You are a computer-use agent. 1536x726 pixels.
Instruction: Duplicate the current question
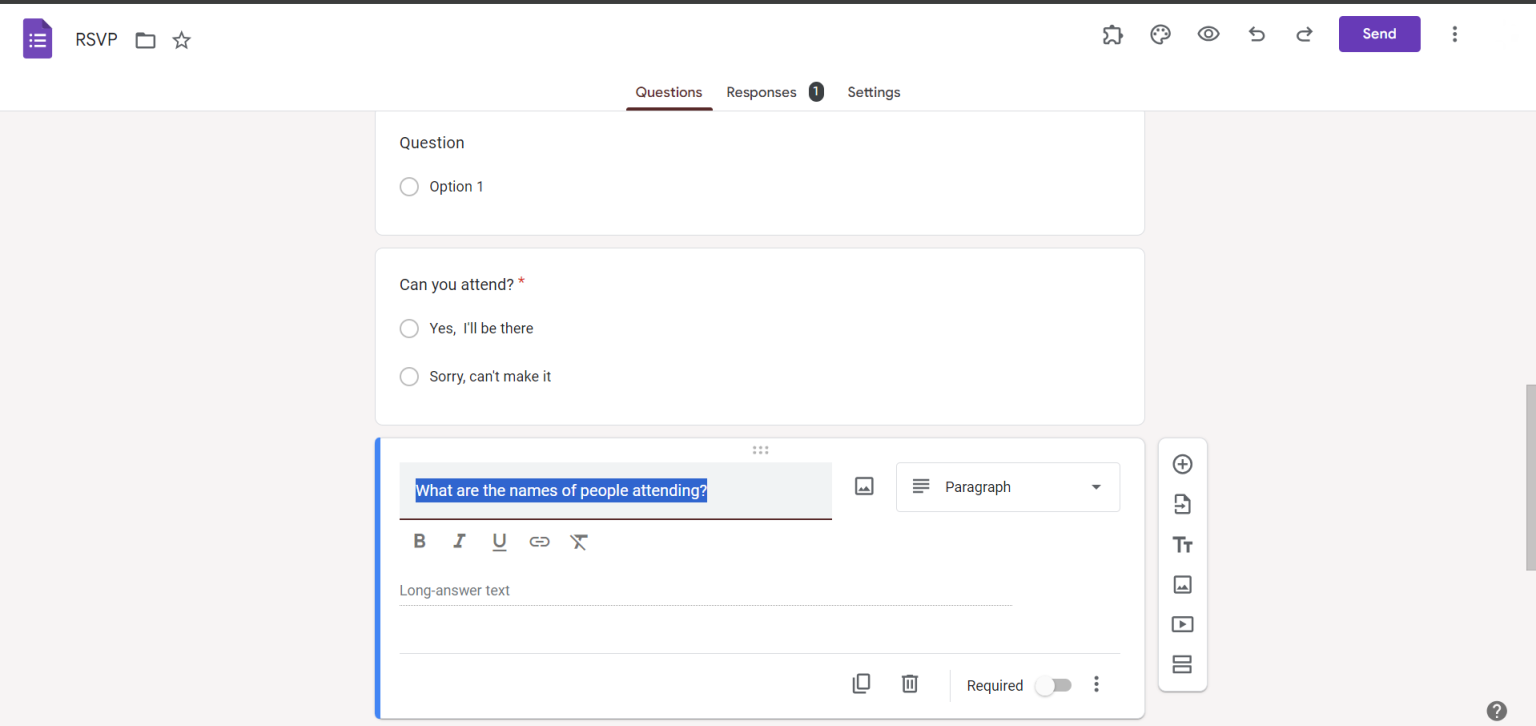pos(861,683)
